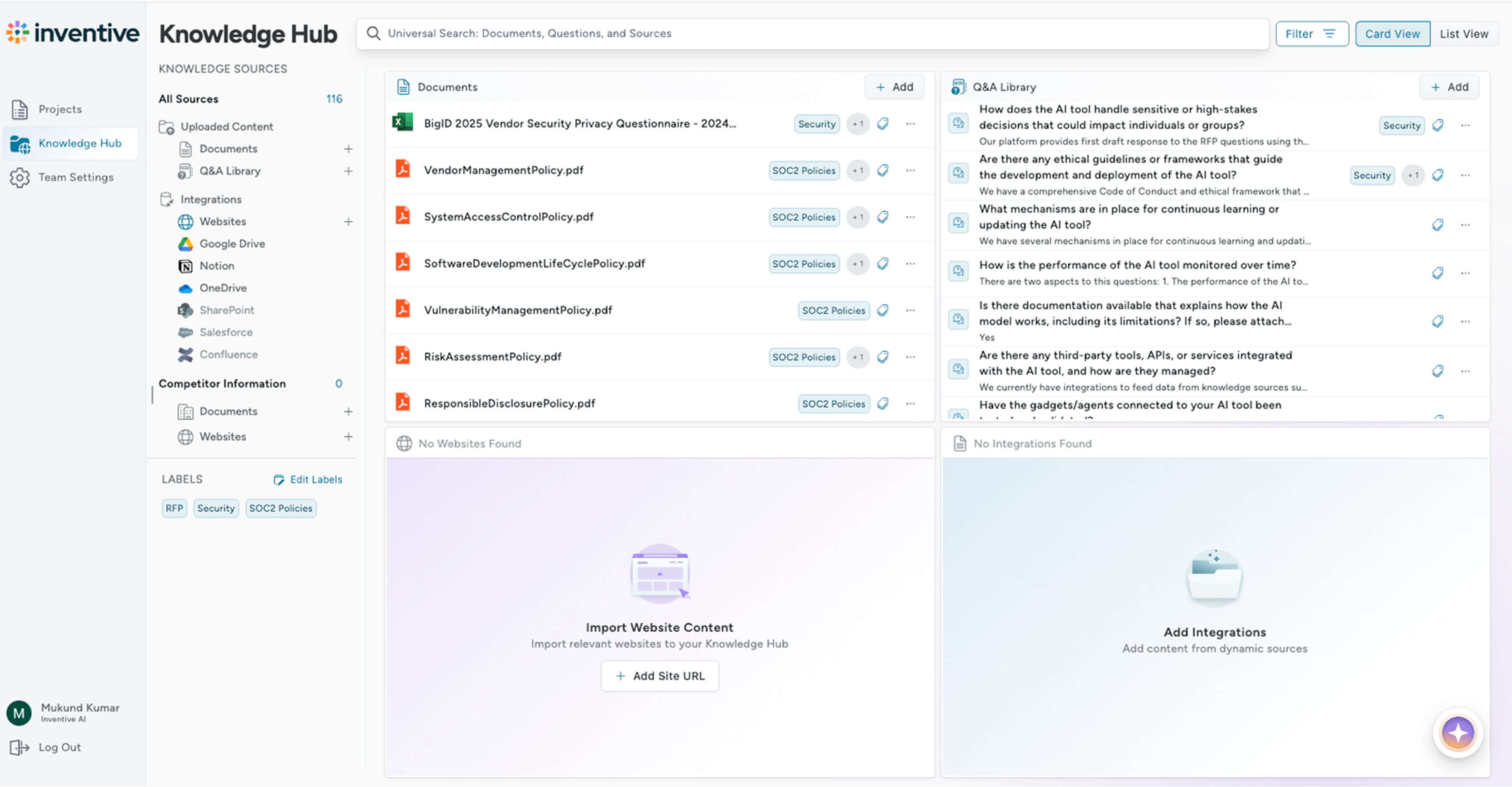Toggle the RFP label chip
1512x787 pixels.
(x=174, y=508)
